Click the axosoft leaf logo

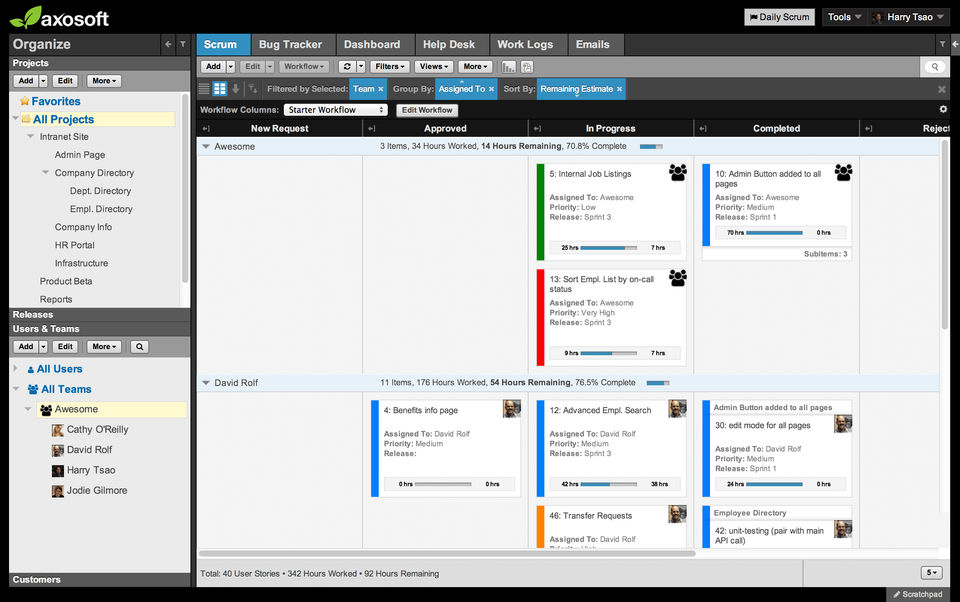coord(26,17)
